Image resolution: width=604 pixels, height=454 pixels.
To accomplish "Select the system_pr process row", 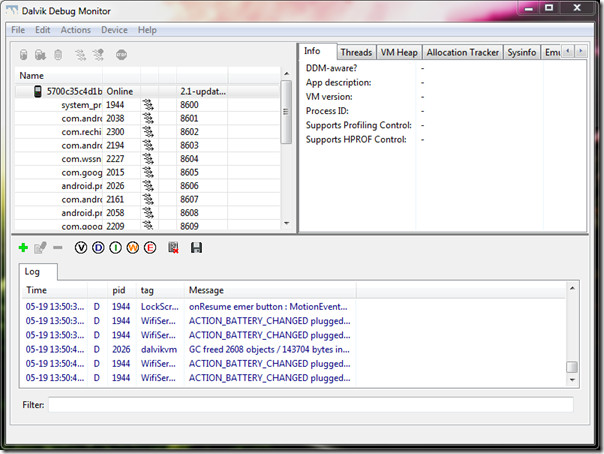I will click(x=147, y=105).
